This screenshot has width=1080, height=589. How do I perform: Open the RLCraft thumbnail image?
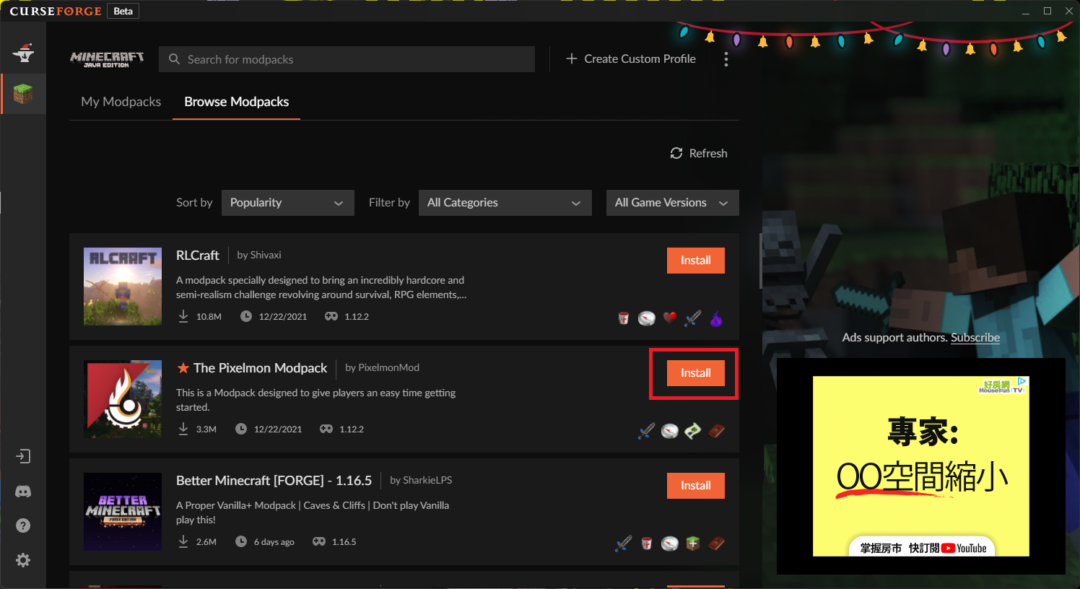tap(123, 287)
